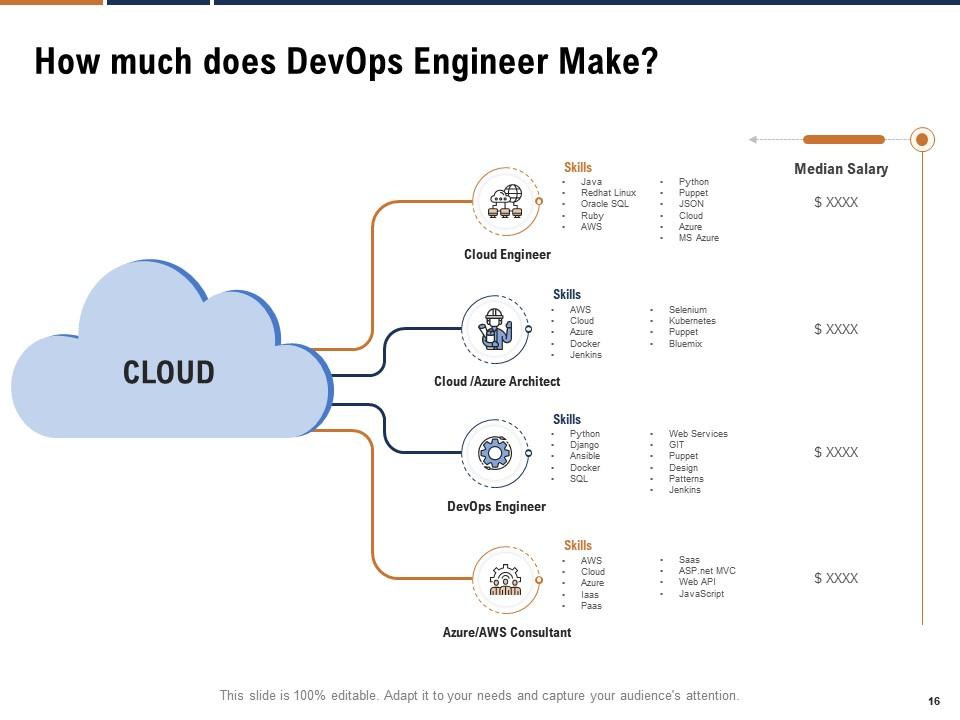960x720 pixels.
Task: Click the page number 16
Action: pyautogui.click(x=934, y=700)
